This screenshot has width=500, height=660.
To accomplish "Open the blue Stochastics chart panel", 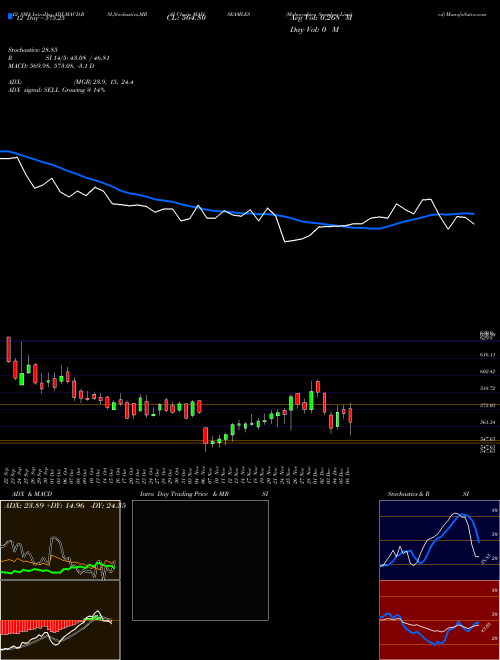I will 439,540.
